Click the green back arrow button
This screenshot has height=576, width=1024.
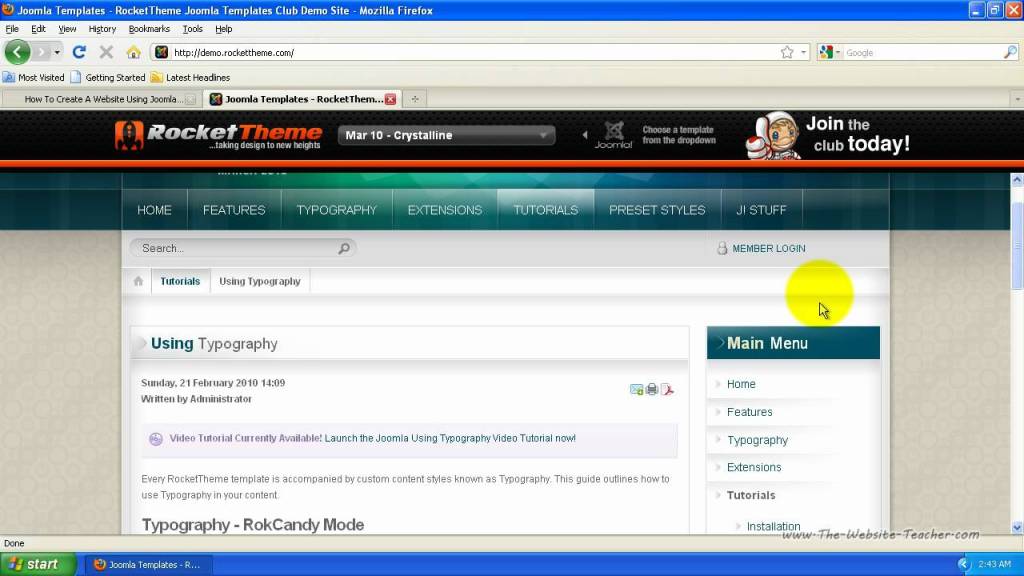18,52
